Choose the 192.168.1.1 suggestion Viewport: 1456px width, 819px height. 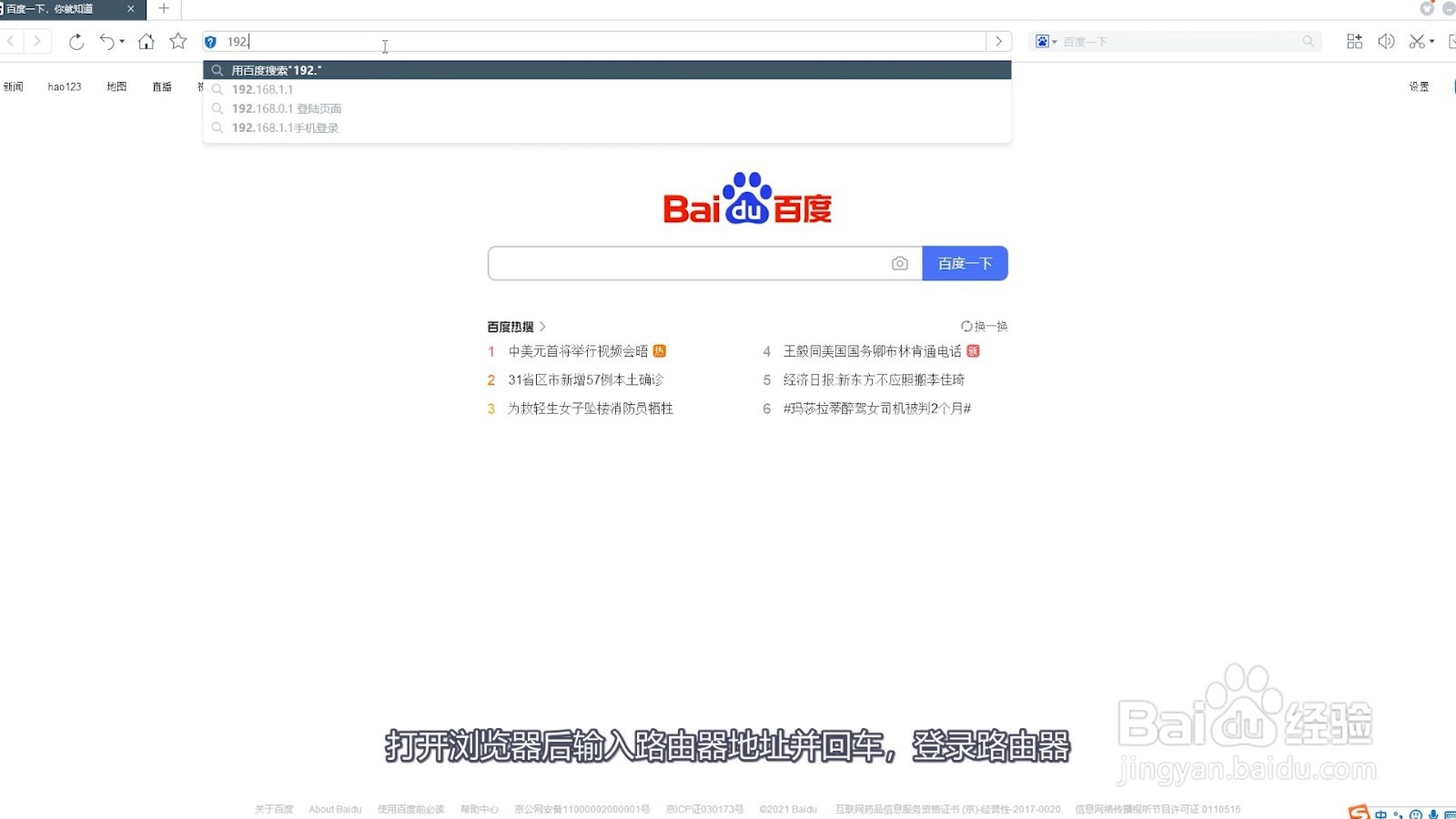click(607, 89)
